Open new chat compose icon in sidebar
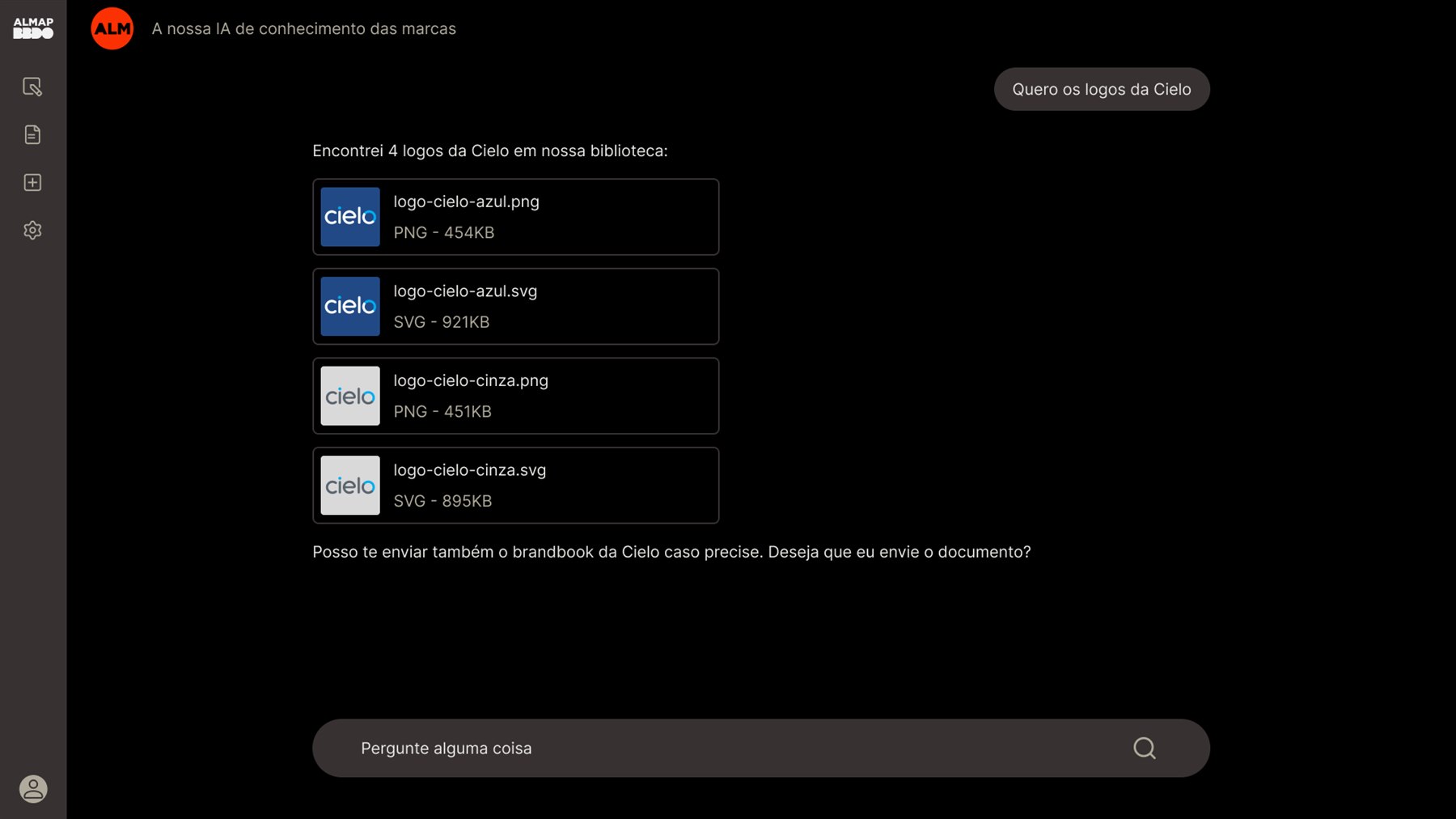Image resolution: width=1456 pixels, height=819 pixels. [x=32, y=87]
